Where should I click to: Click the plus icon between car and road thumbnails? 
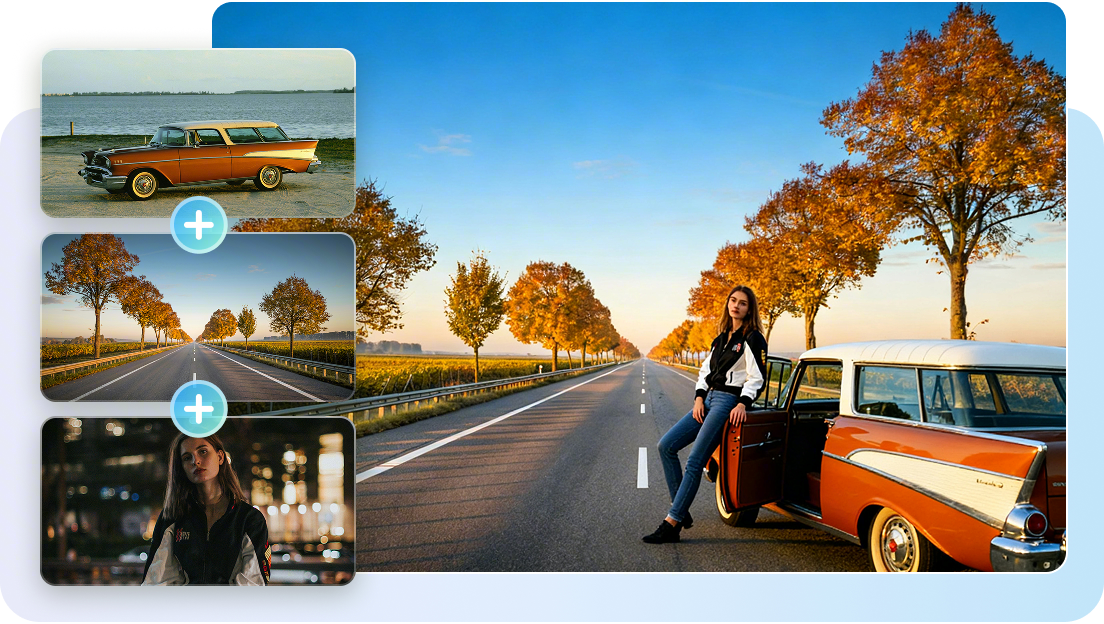coord(199,225)
